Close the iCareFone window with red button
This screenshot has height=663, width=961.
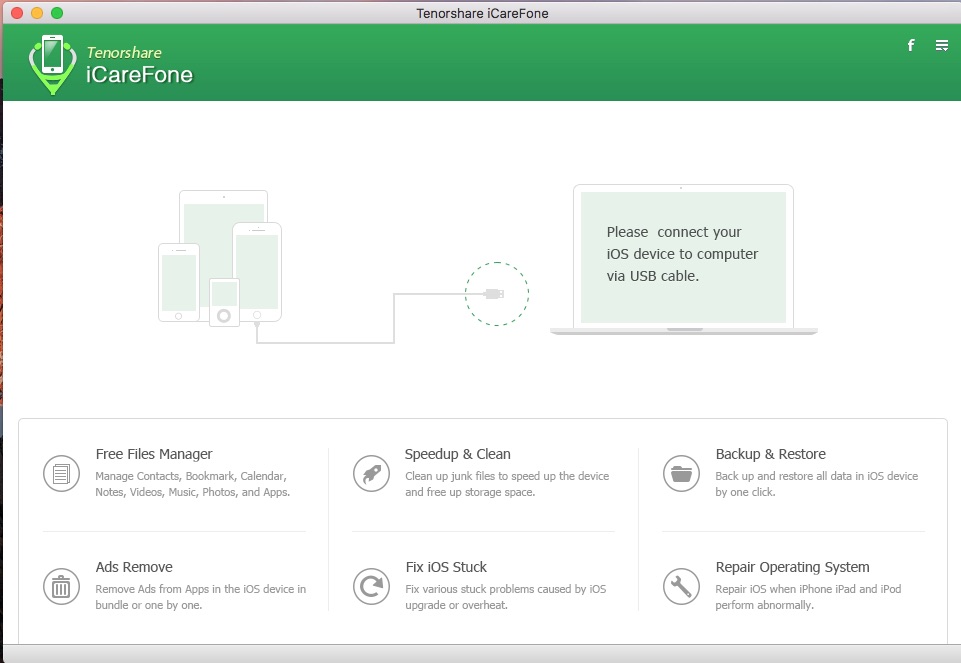[x=17, y=13]
